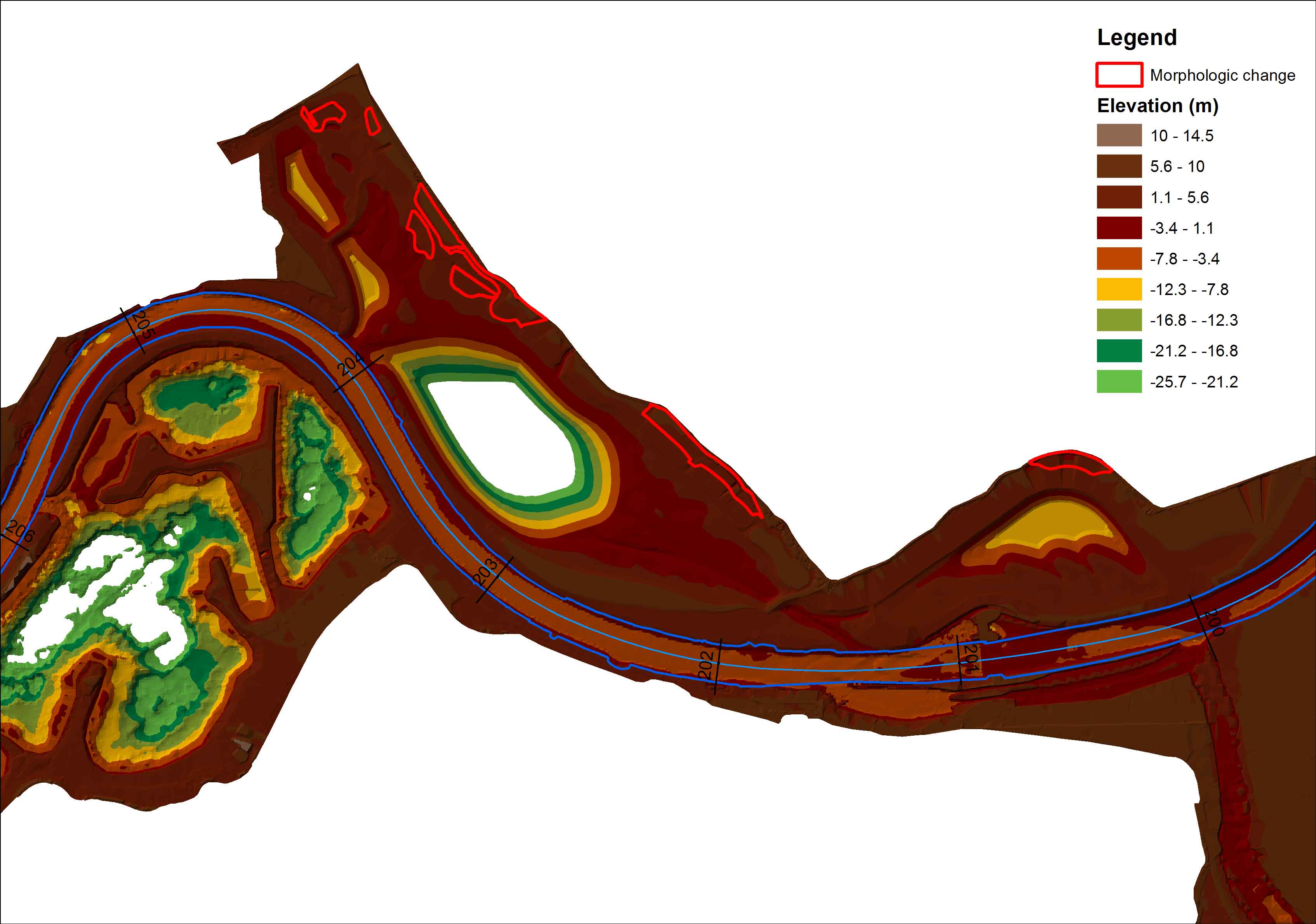
Task: Click the yellow fan-shaped basin near marker 201
Action: [x=1051, y=524]
